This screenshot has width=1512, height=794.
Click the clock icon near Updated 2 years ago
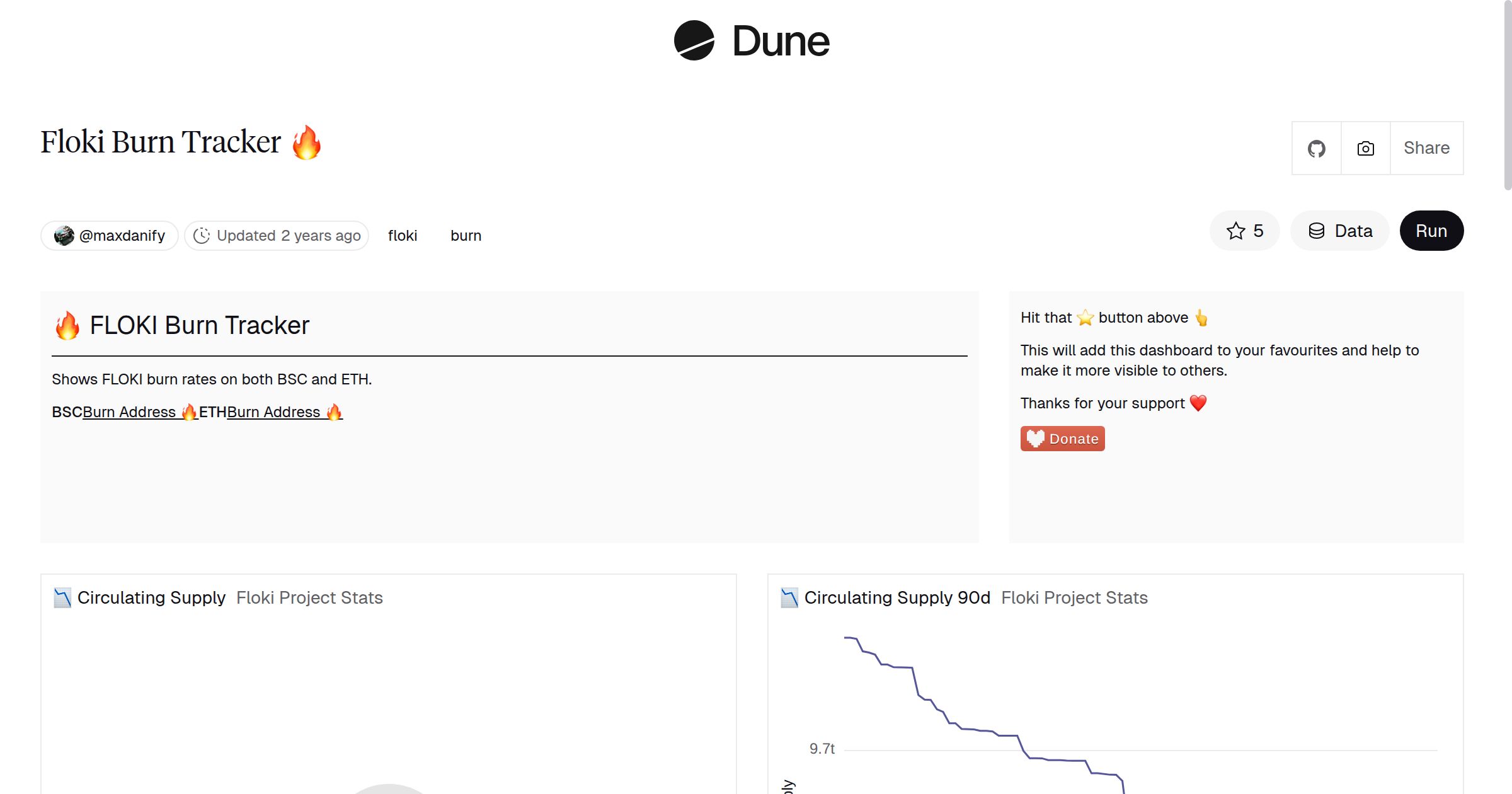(x=202, y=235)
